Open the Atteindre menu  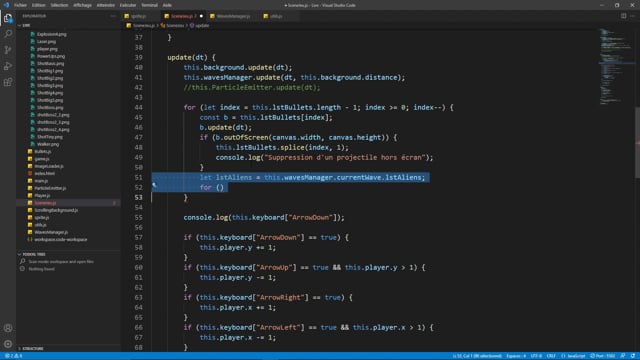pos(105,5)
